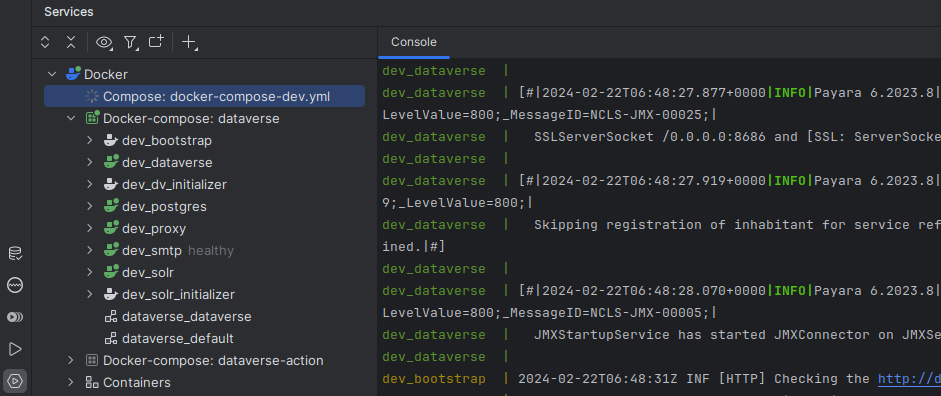Click the dev_bootstrap console log prefix

coord(434,379)
